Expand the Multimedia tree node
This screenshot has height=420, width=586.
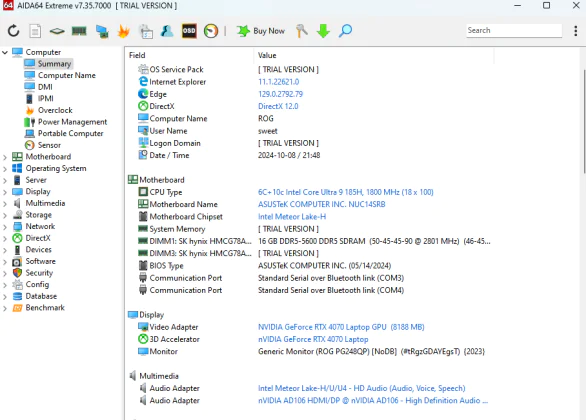click(5, 203)
